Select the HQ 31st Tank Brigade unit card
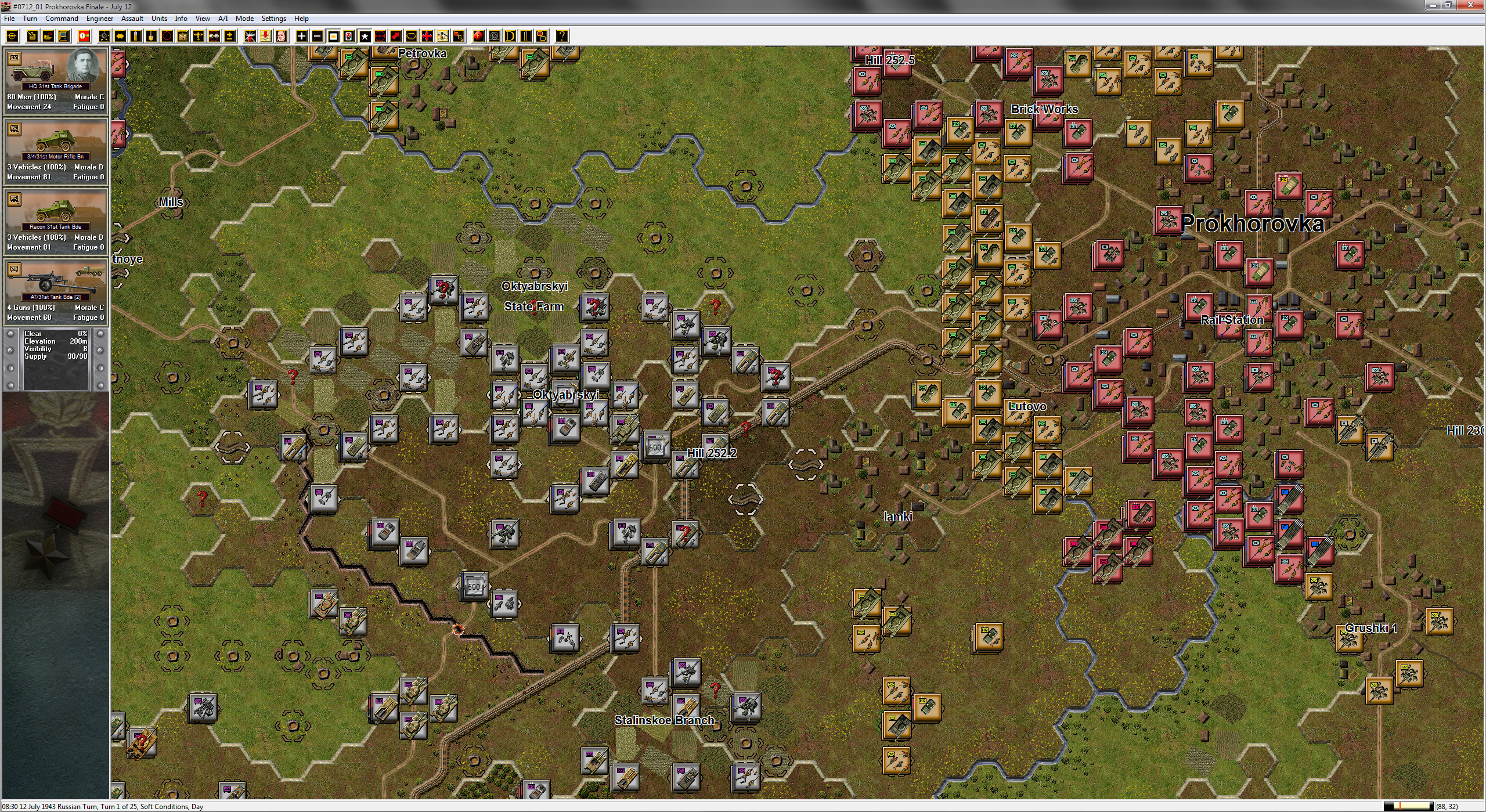 [56, 81]
